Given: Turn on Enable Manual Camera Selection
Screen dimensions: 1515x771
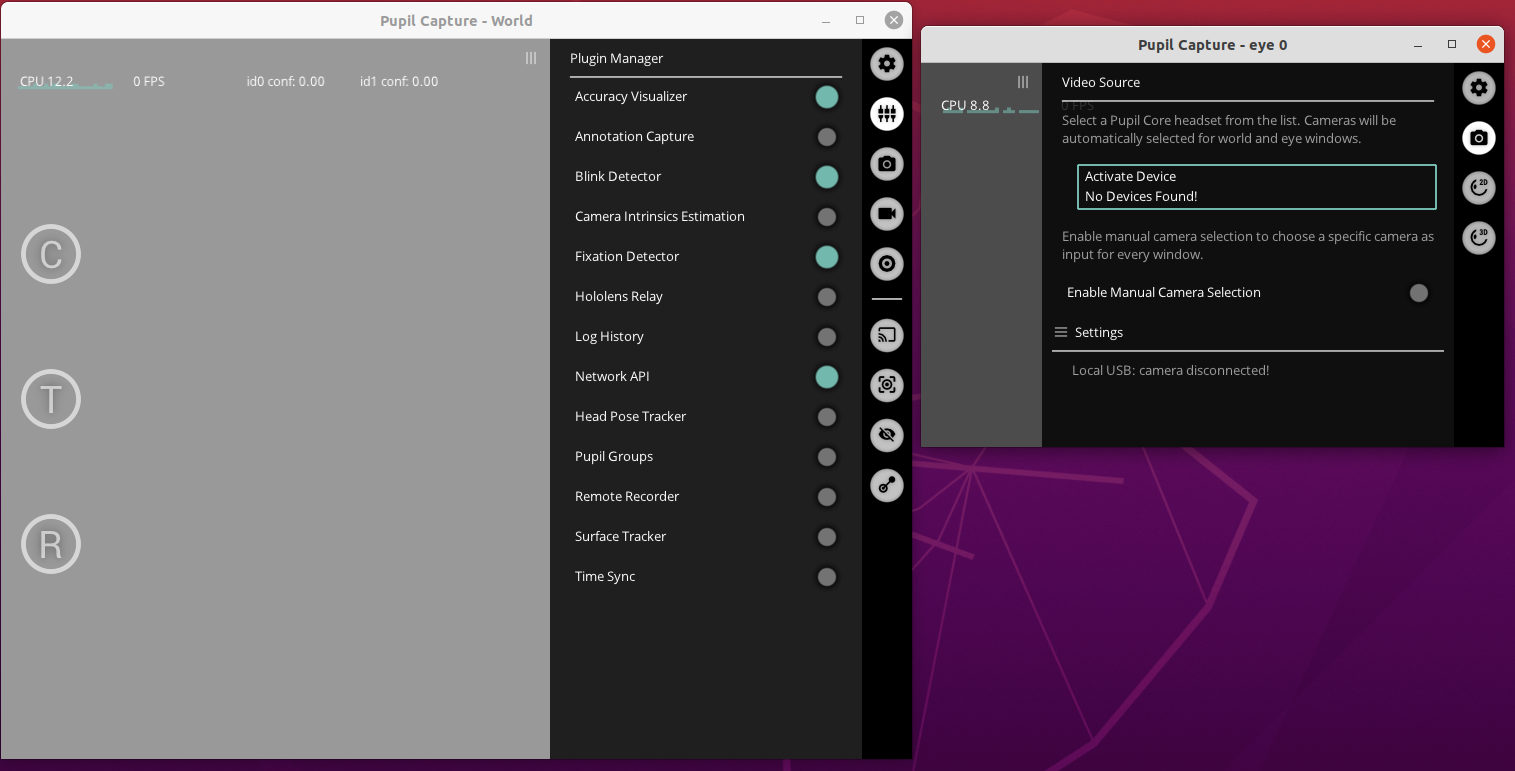Looking at the screenshot, I should click(1418, 293).
